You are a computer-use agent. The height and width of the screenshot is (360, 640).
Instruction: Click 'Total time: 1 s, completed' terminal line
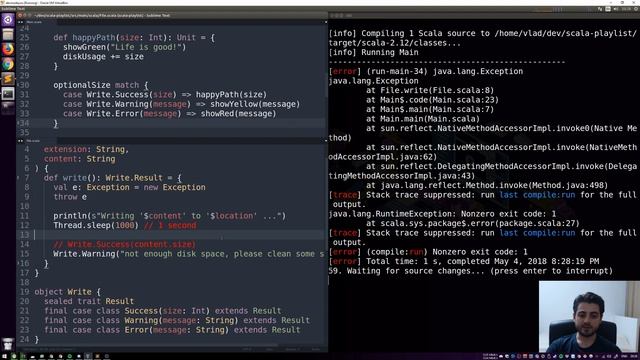tap(464, 261)
